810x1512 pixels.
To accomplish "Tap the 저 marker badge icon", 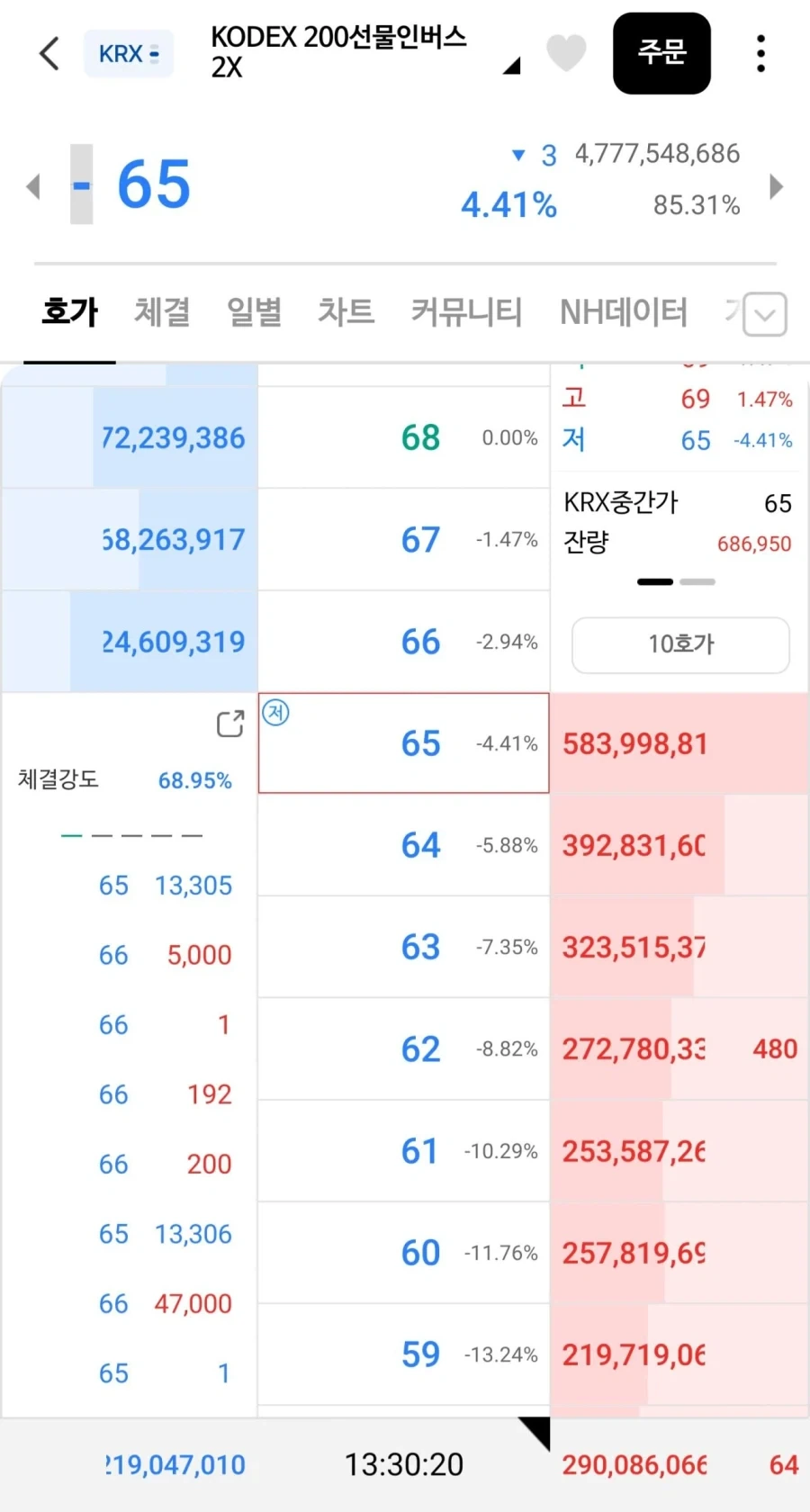I will pos(275,713).
